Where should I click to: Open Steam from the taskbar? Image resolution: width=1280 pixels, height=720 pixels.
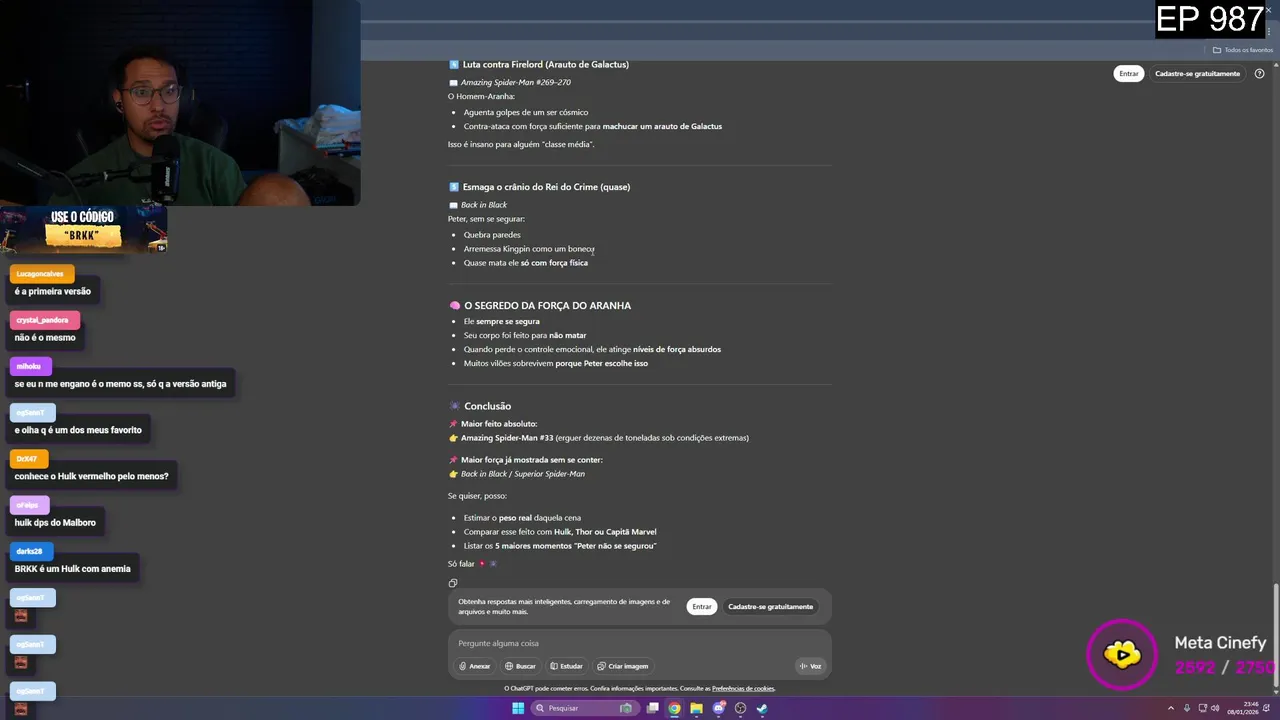[762, 708]
